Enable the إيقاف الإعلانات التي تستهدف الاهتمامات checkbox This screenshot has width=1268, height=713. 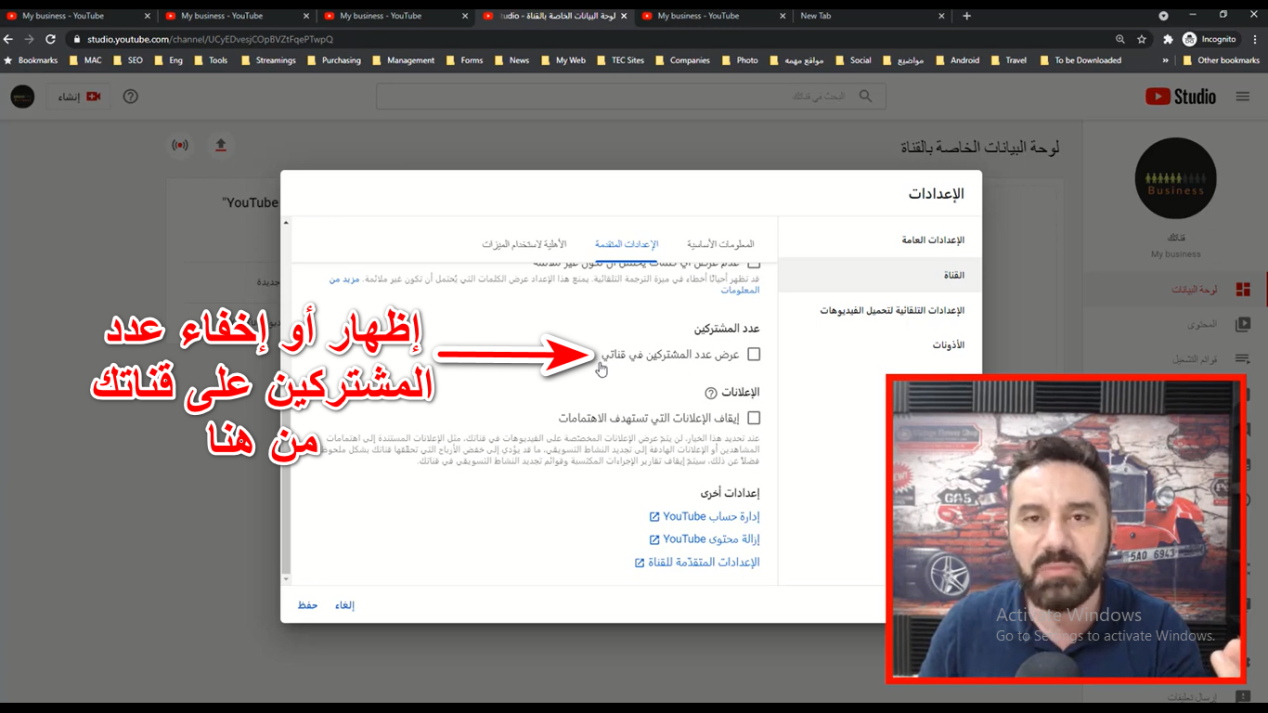coord(753,418)
